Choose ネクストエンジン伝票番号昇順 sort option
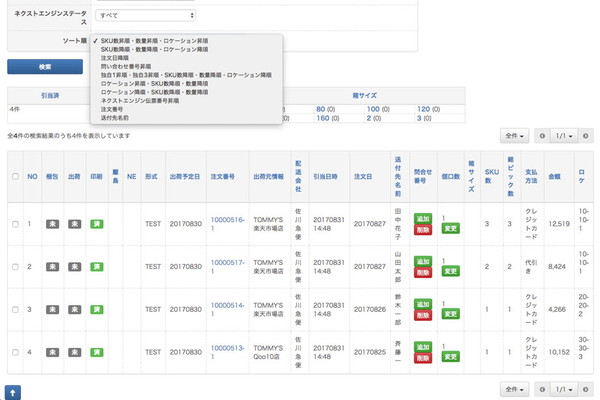 click(186, 101)
